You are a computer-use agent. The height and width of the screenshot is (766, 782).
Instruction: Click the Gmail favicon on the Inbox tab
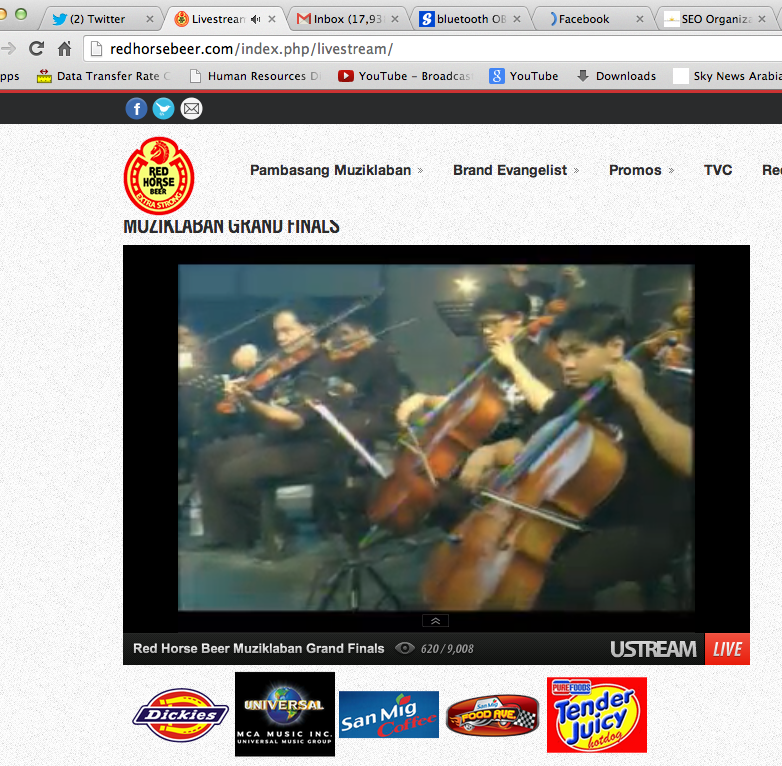pyautogui.click(x=304, y=19)
